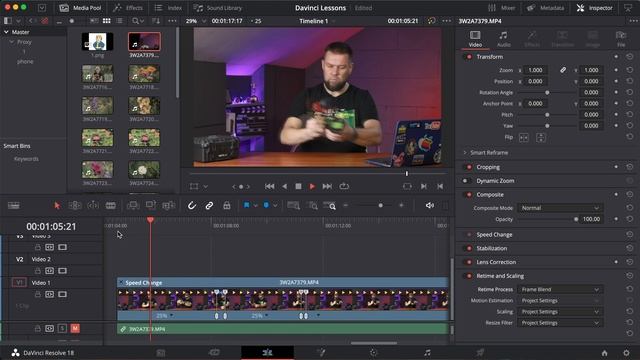Click the link Zoom X/Y icon
Viewport: 640px width, 360px height.
563,70
